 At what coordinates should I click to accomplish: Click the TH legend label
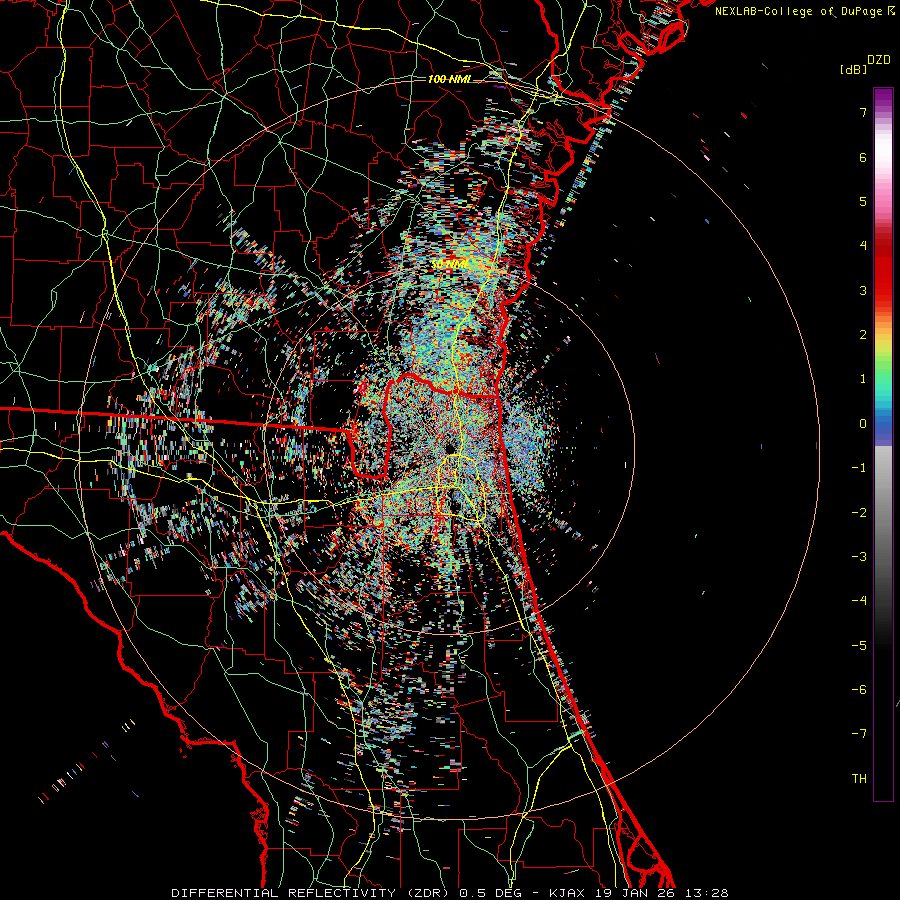point(859,779)
